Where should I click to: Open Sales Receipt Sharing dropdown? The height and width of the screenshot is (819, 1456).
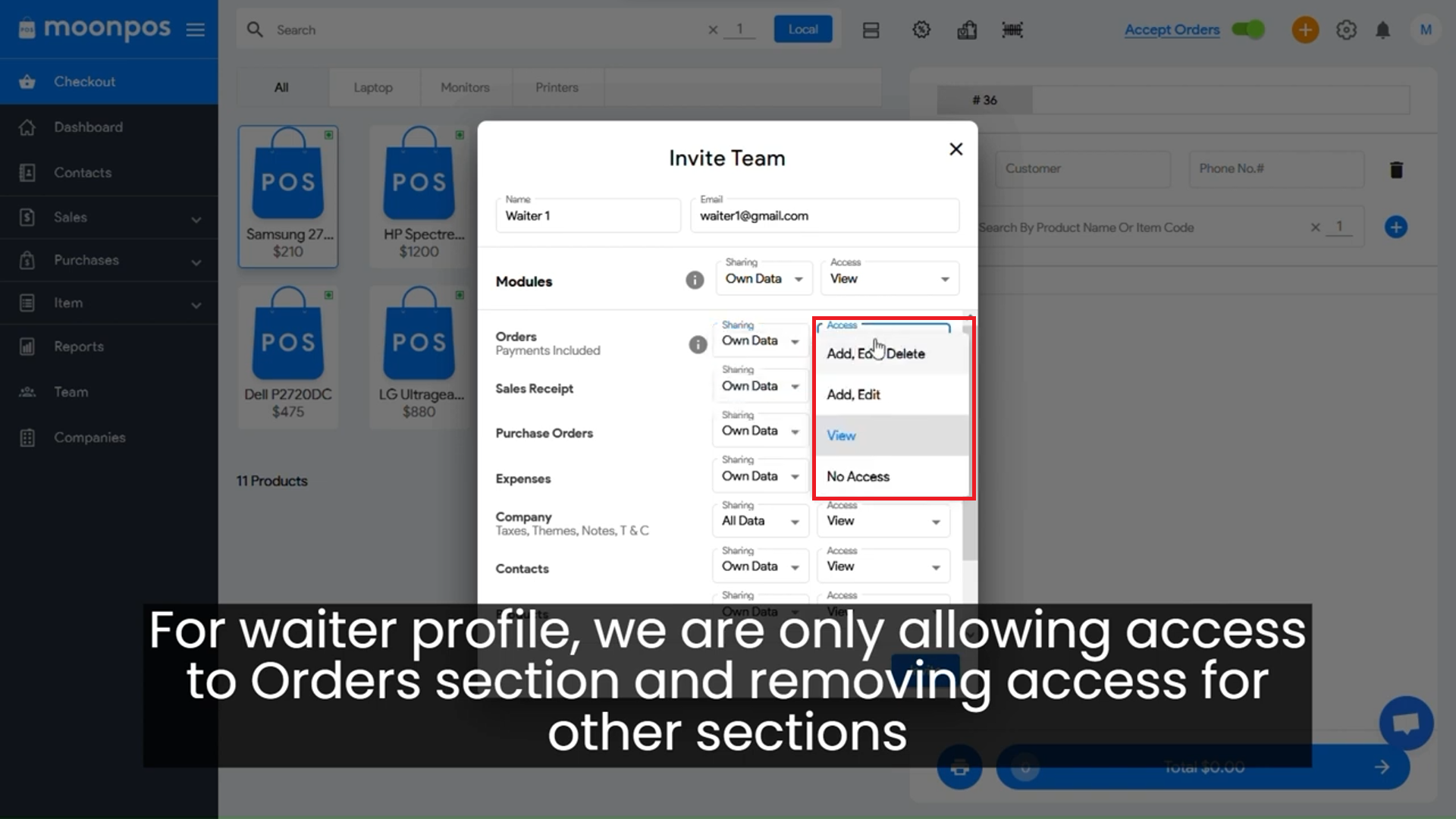tap(761, 386)
